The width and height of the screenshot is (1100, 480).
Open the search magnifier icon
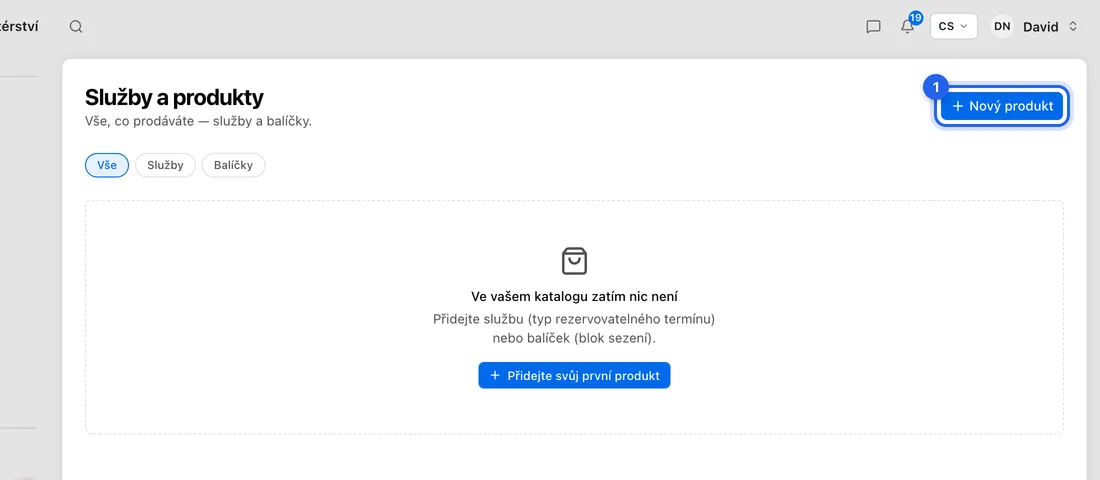click(x=76, y=27)
